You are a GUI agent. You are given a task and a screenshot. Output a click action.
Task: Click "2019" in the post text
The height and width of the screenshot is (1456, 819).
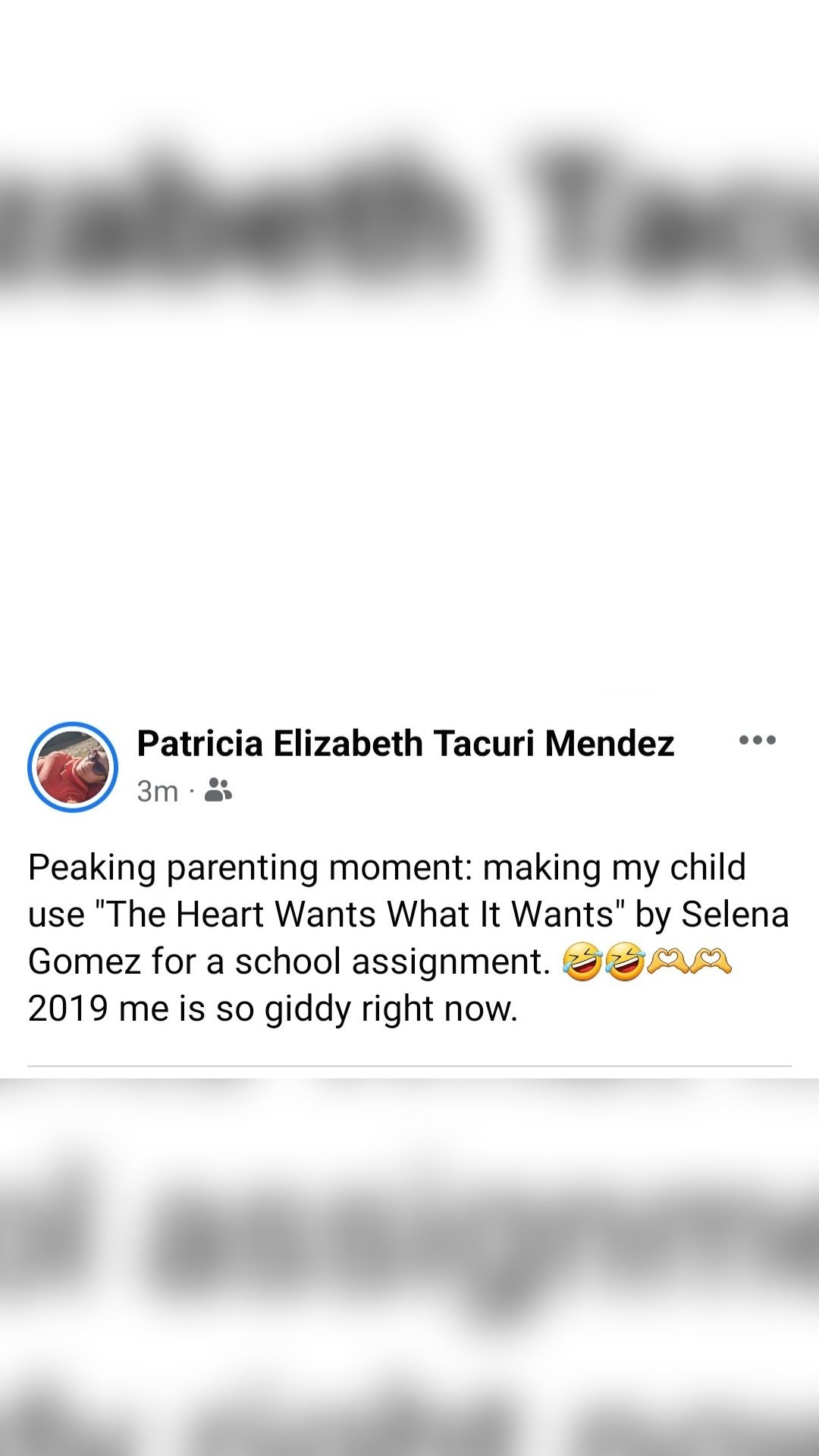tap(67, 1009)
